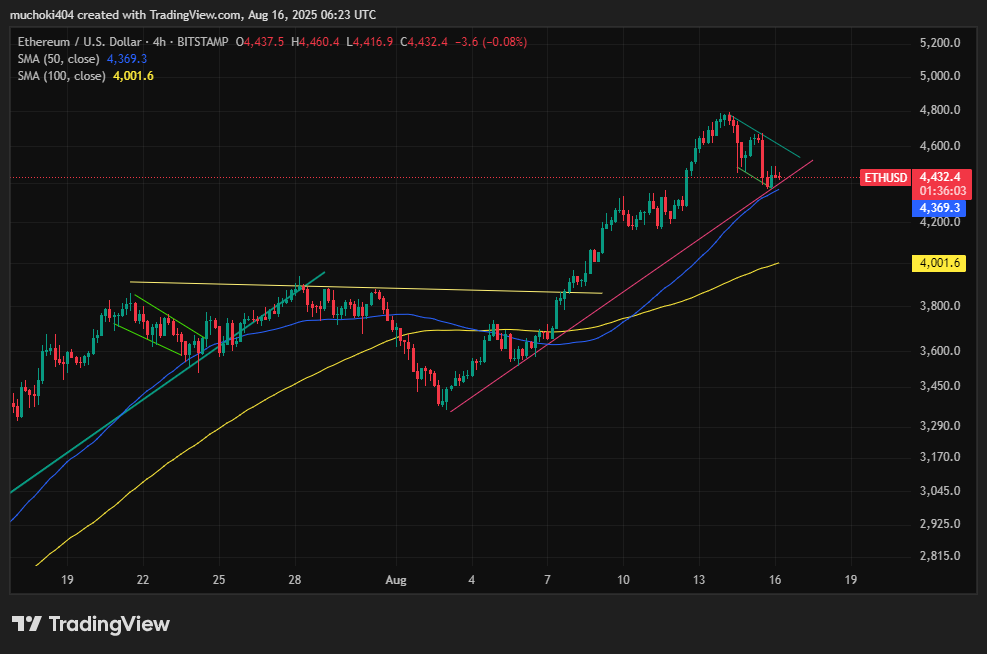Click the red 4,432.4 current price label
This screenshot has height=654, width=987.
click(939, 177)
